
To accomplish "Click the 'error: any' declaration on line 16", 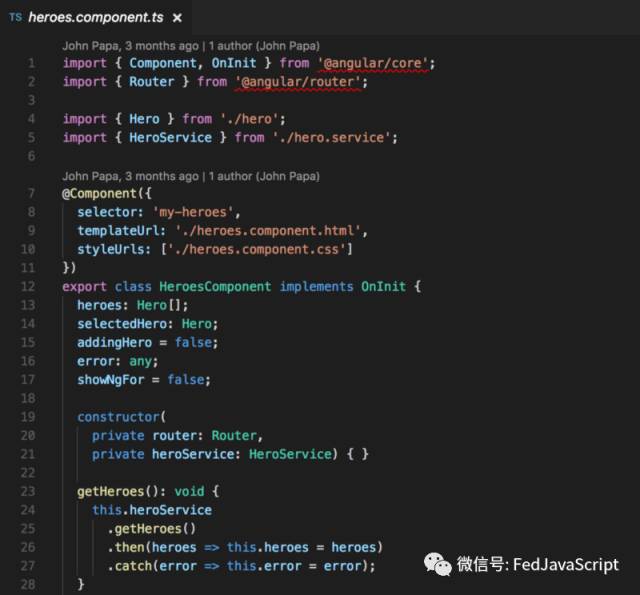I will [117, 361].
